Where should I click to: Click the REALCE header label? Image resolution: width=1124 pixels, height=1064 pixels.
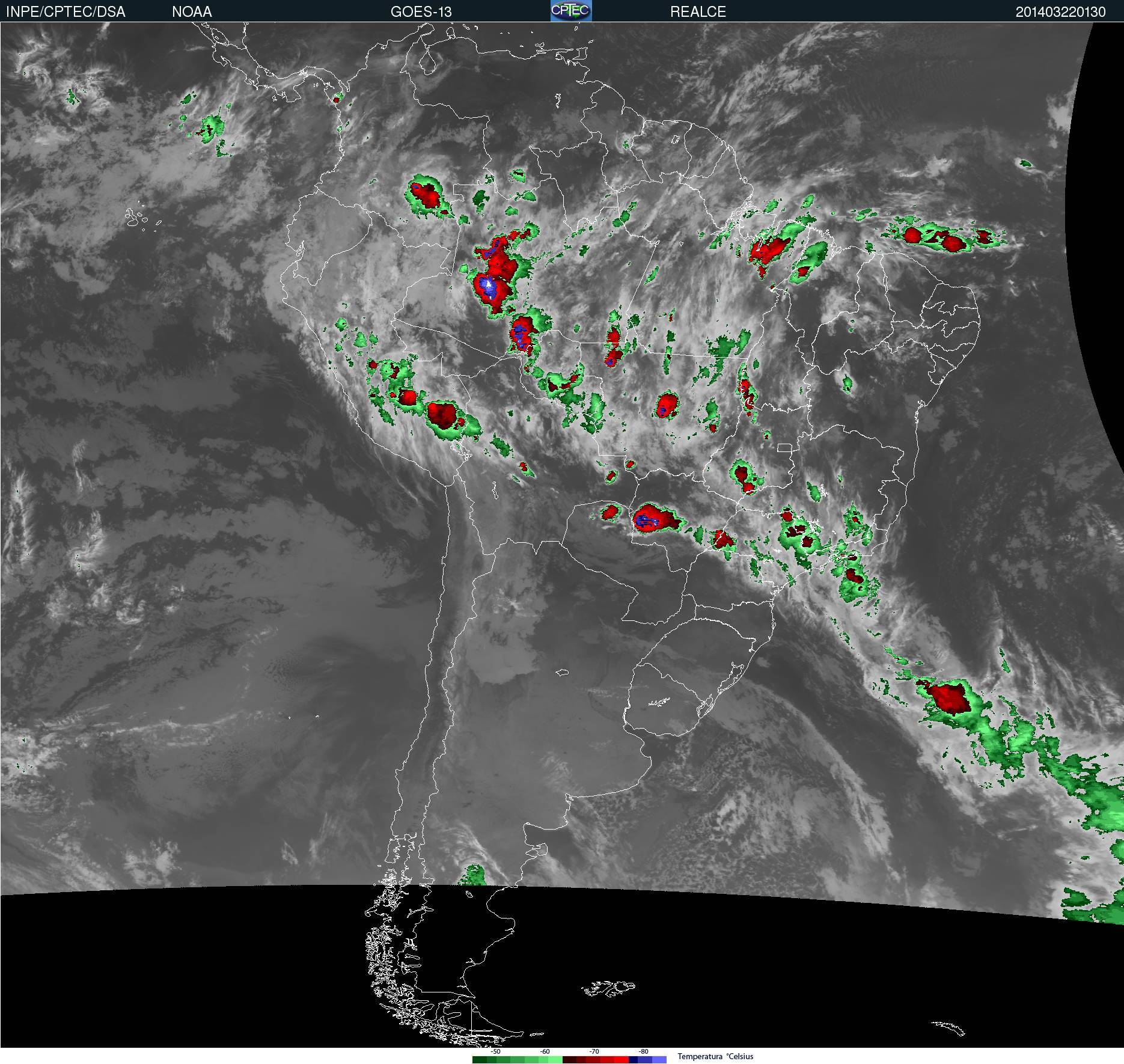698,12
